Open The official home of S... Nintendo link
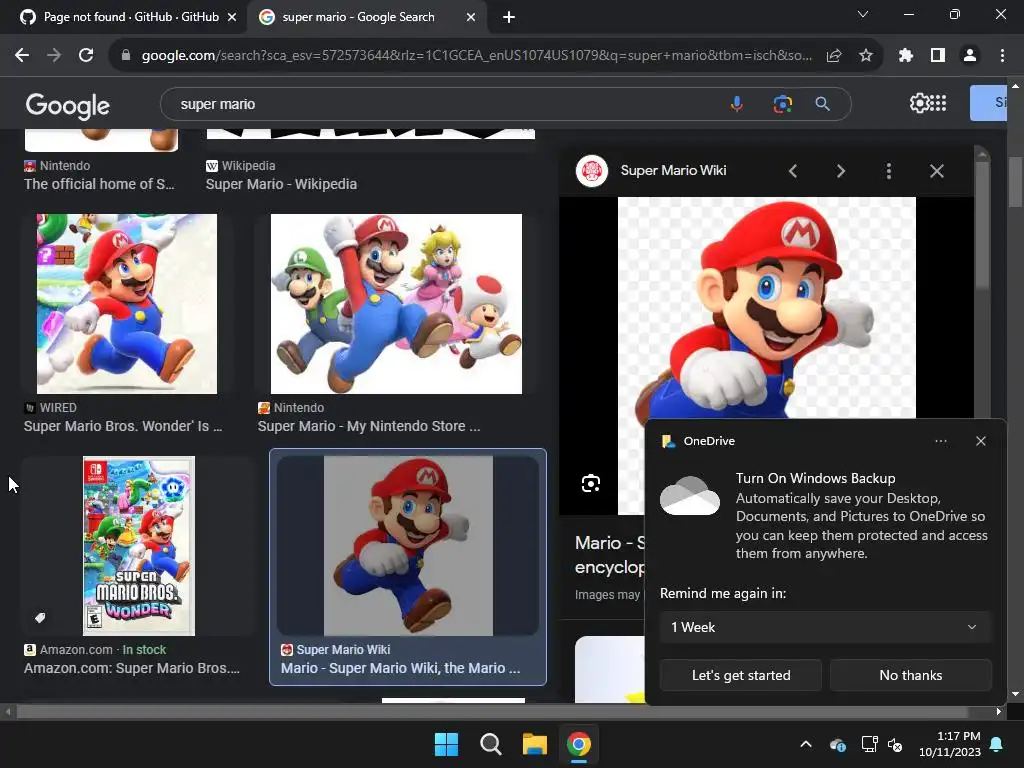Viewport: 1024px width, 768px height. [99, 184]
